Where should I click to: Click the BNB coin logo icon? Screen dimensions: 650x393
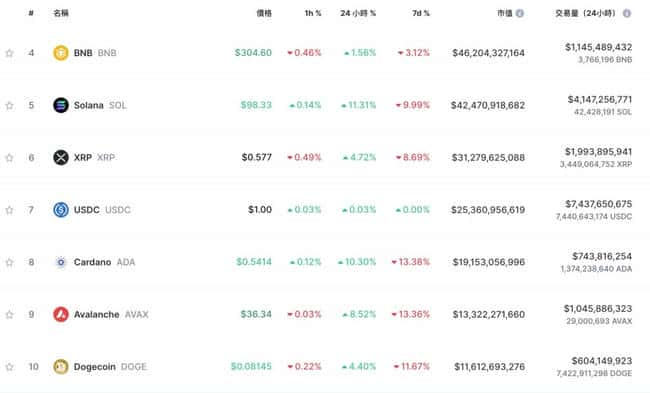[61, 53]
